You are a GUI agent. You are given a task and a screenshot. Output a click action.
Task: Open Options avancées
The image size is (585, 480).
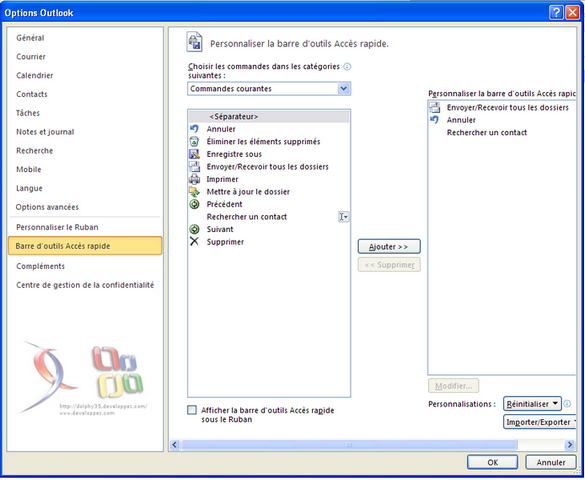[47, 207]
